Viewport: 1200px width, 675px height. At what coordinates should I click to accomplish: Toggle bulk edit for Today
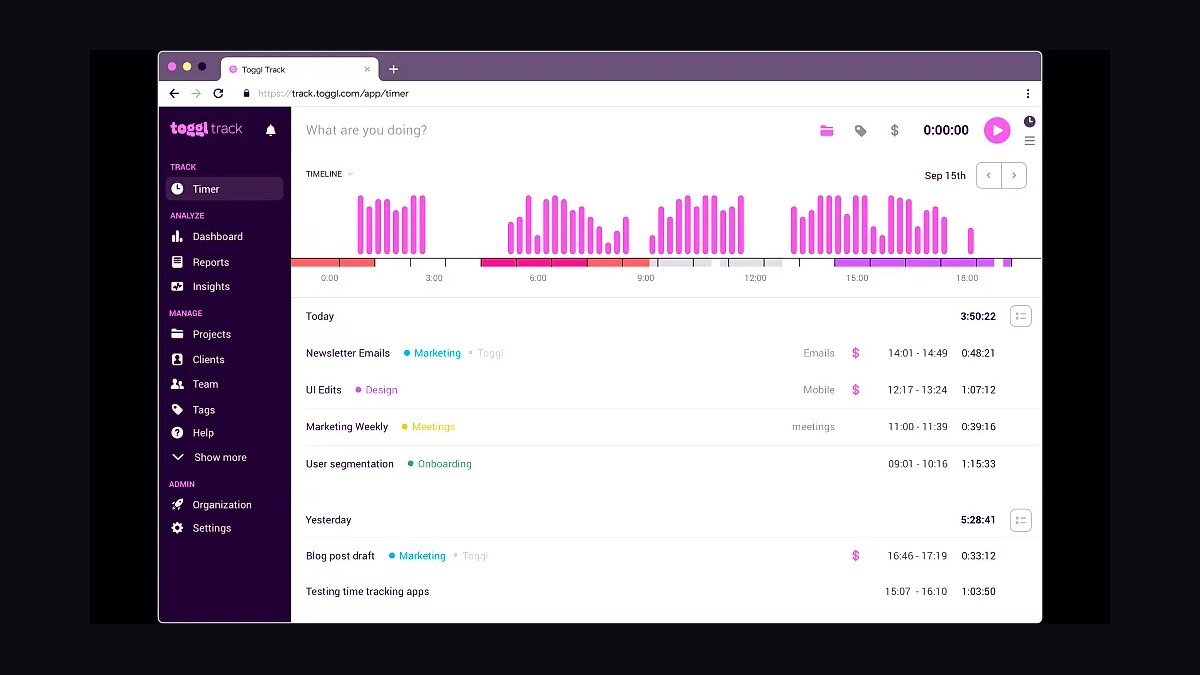(x=1020, y=316)
